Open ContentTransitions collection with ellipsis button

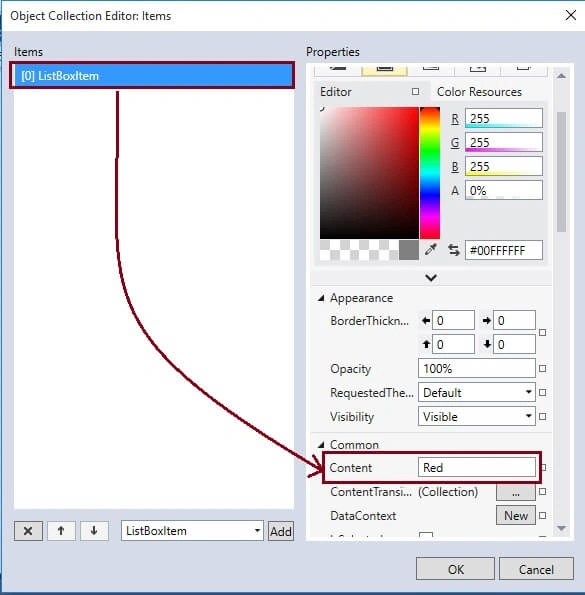[516, 492]
